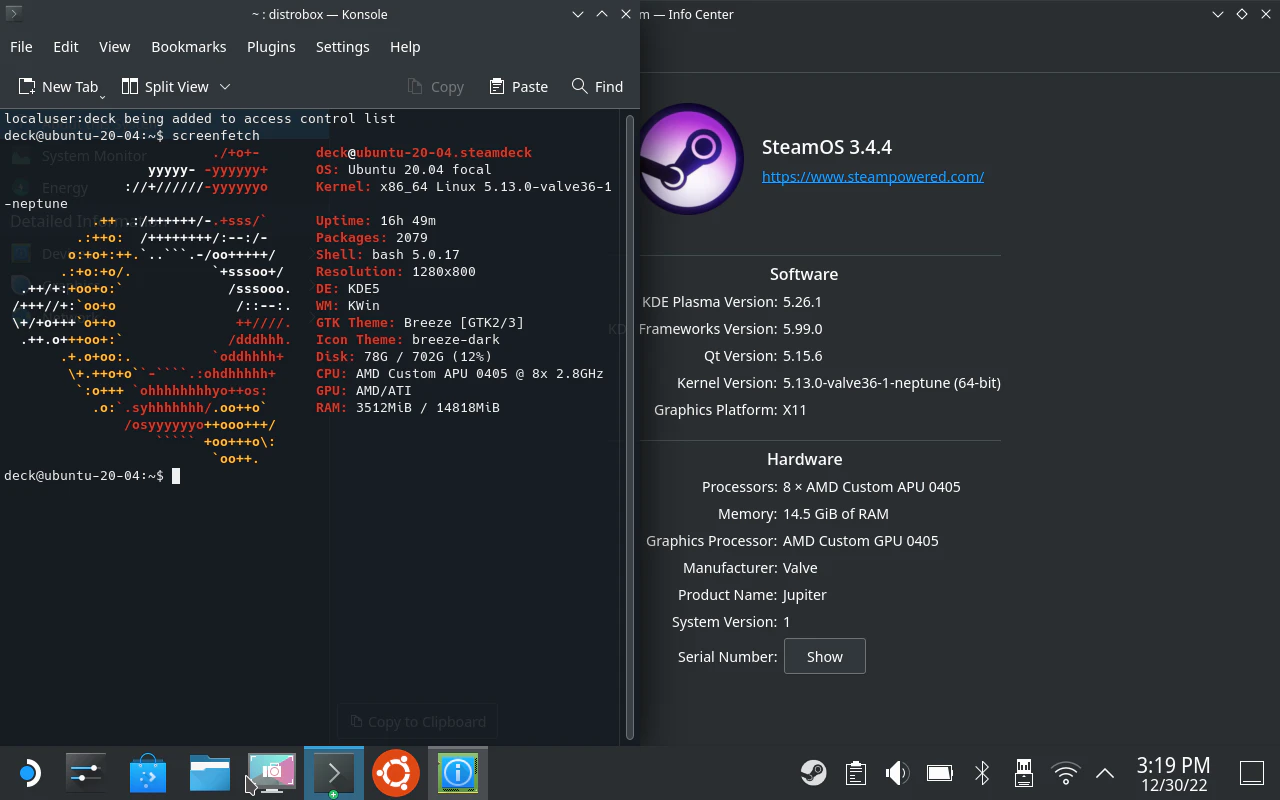The image size is (1280, 800).
Task: Open Steam tray icon
Action: (813, 773)
